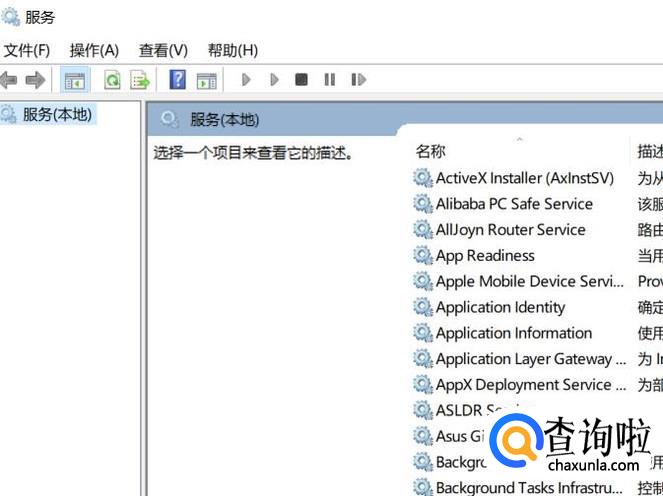Click the gear icon beside Application Information
Screen dimensions: 663x496
tap(423, 333)
